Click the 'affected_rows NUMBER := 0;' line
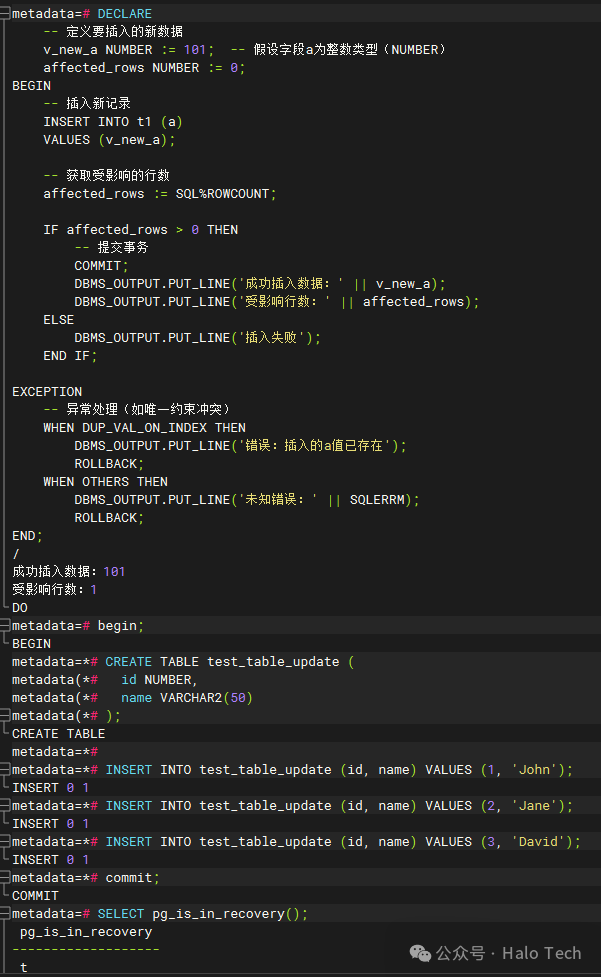The image size is (601, 977). [x=144, y=68]
